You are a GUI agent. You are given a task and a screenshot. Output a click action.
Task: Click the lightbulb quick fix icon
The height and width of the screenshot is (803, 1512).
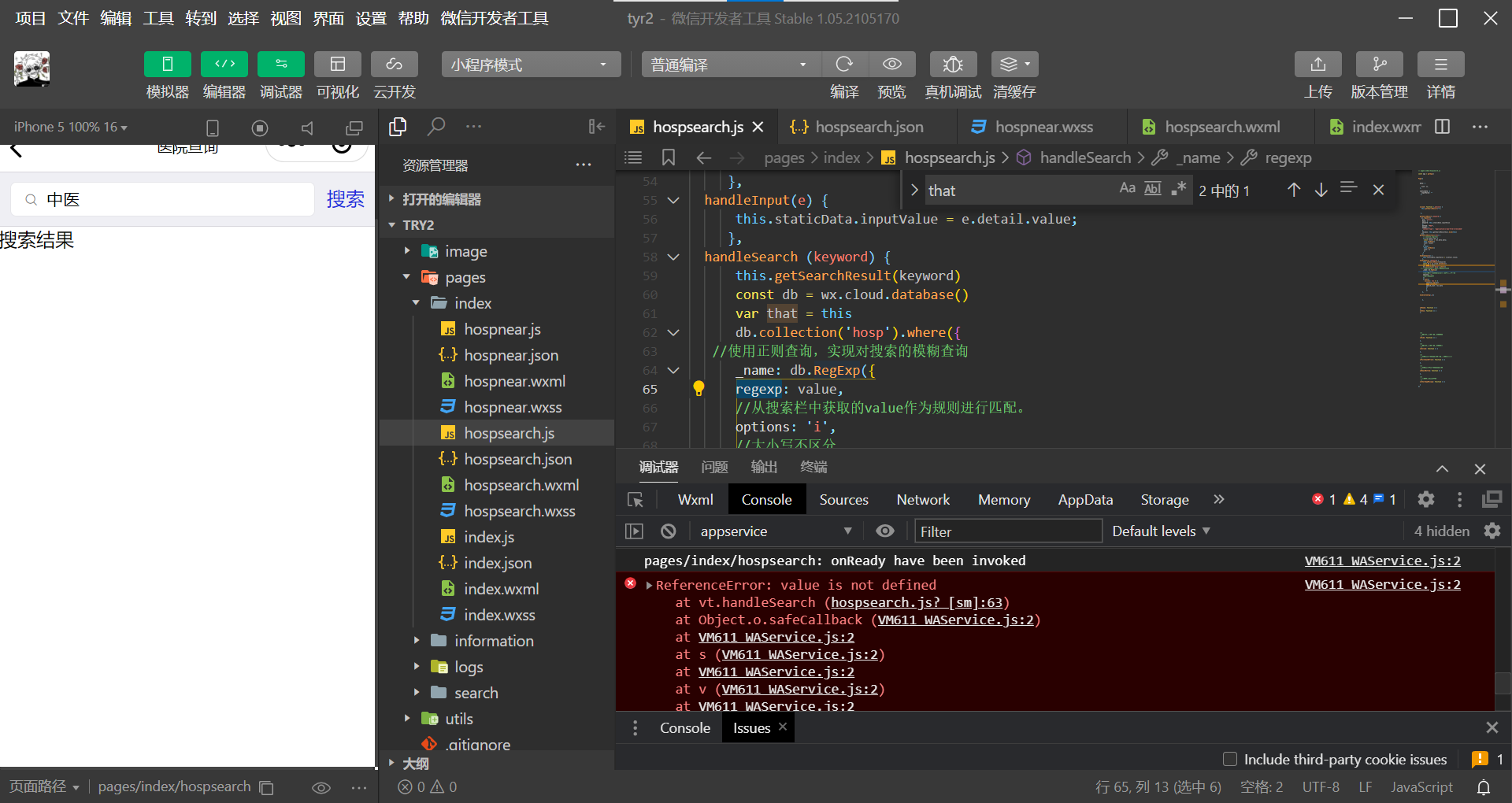pos(699,388)
